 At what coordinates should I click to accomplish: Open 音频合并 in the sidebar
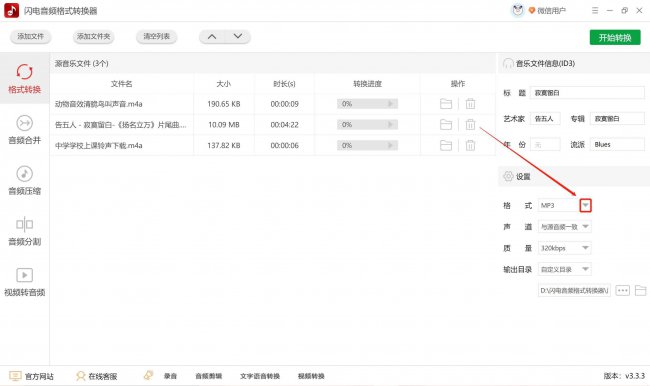coord(24,130)
